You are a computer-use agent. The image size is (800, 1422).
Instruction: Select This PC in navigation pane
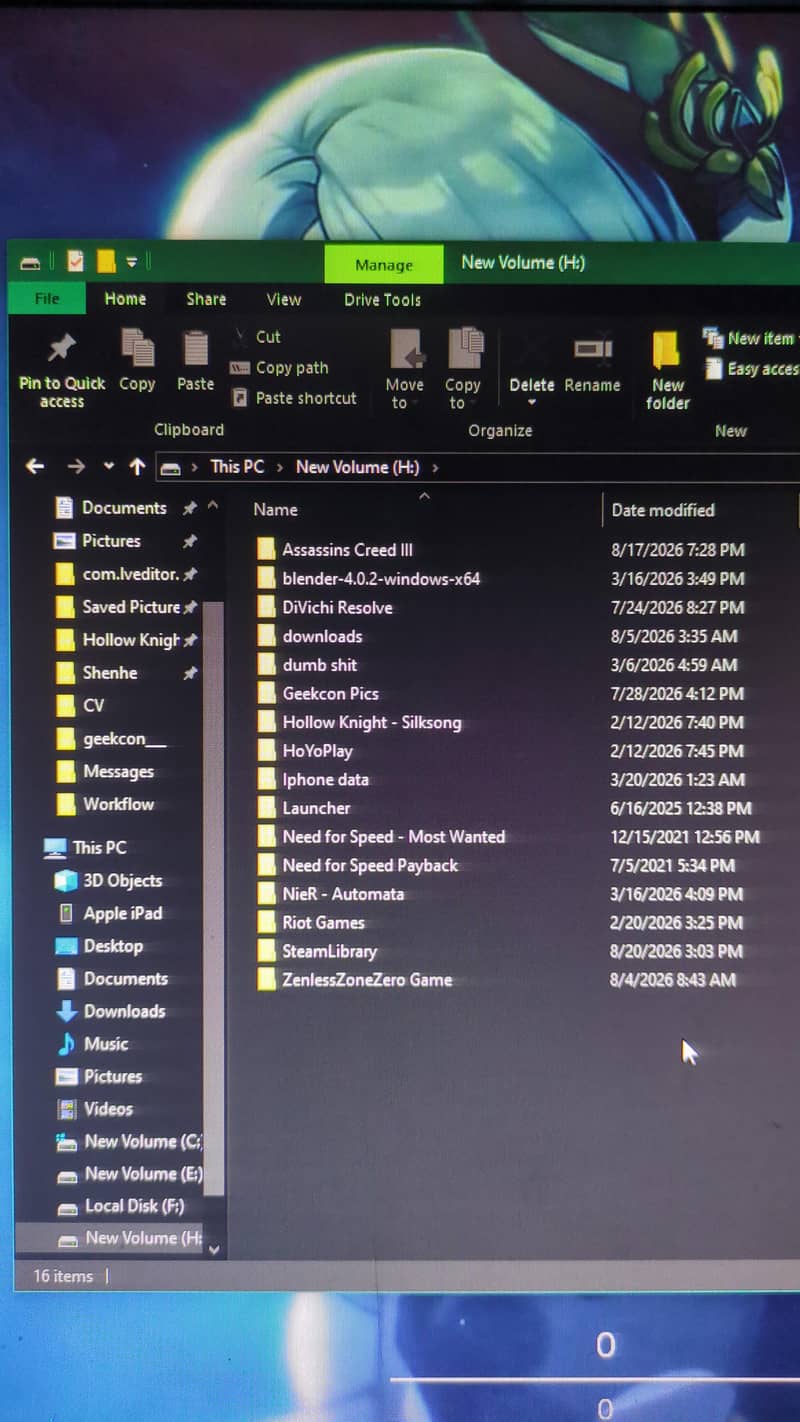(99, 848)
